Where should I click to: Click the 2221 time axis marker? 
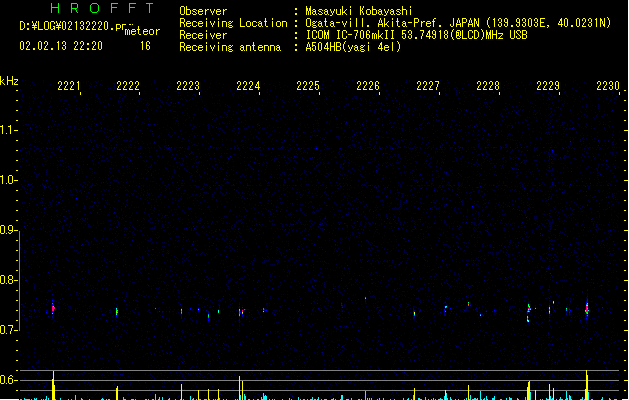[x=69, y=86]
